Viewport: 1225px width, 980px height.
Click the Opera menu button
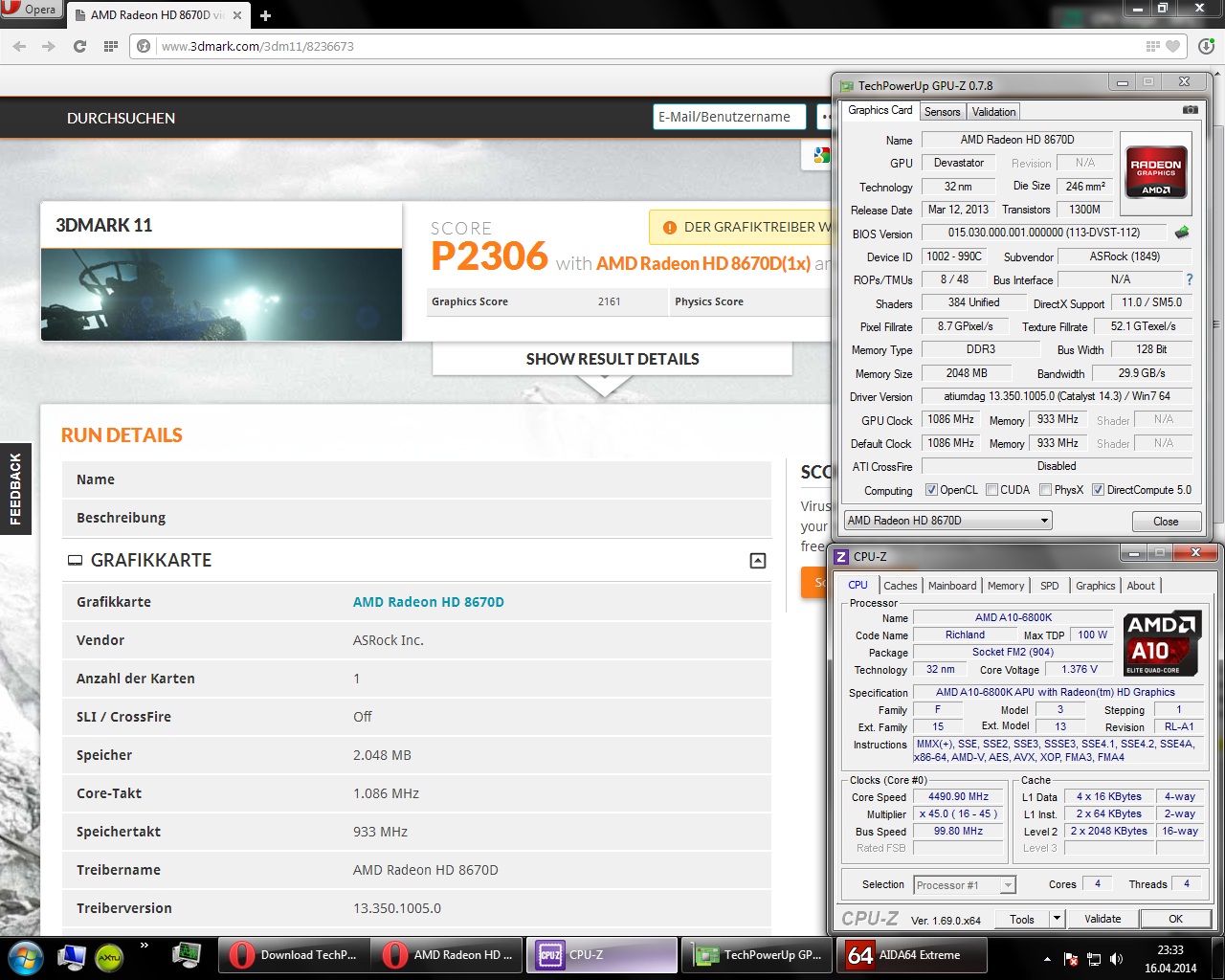pos(32,10)
